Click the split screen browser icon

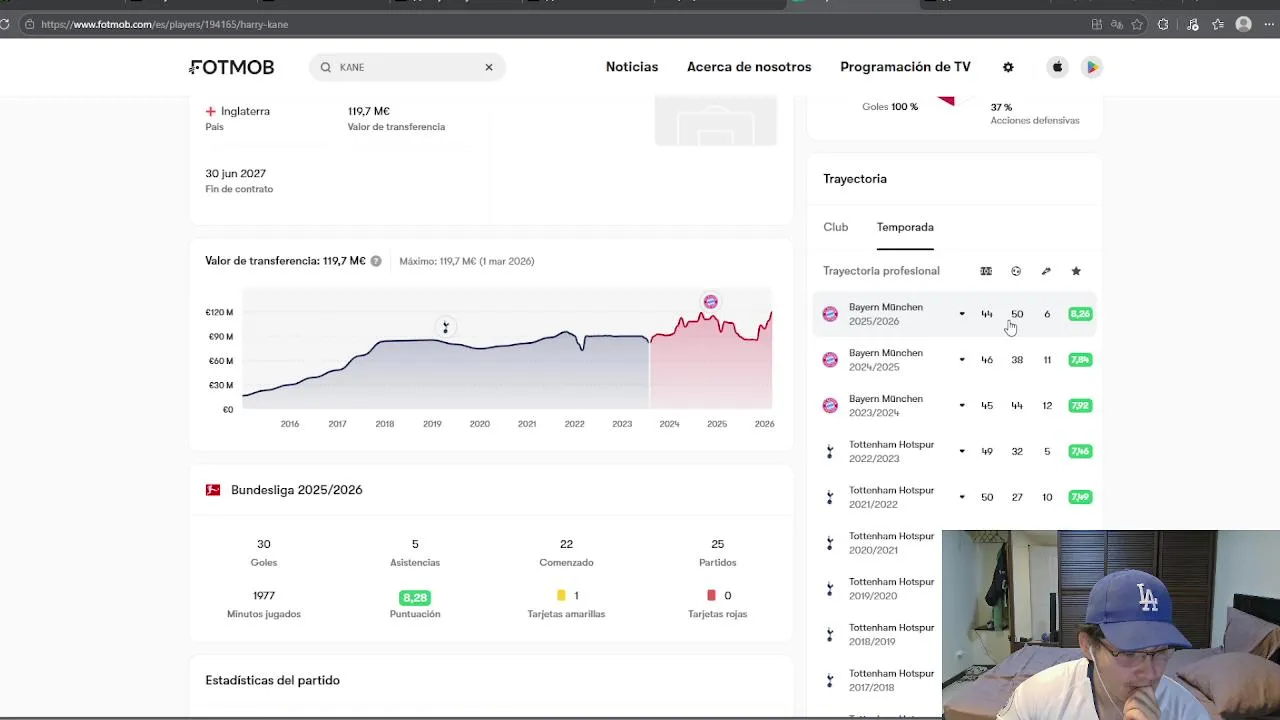click(x=1097, y=24)
